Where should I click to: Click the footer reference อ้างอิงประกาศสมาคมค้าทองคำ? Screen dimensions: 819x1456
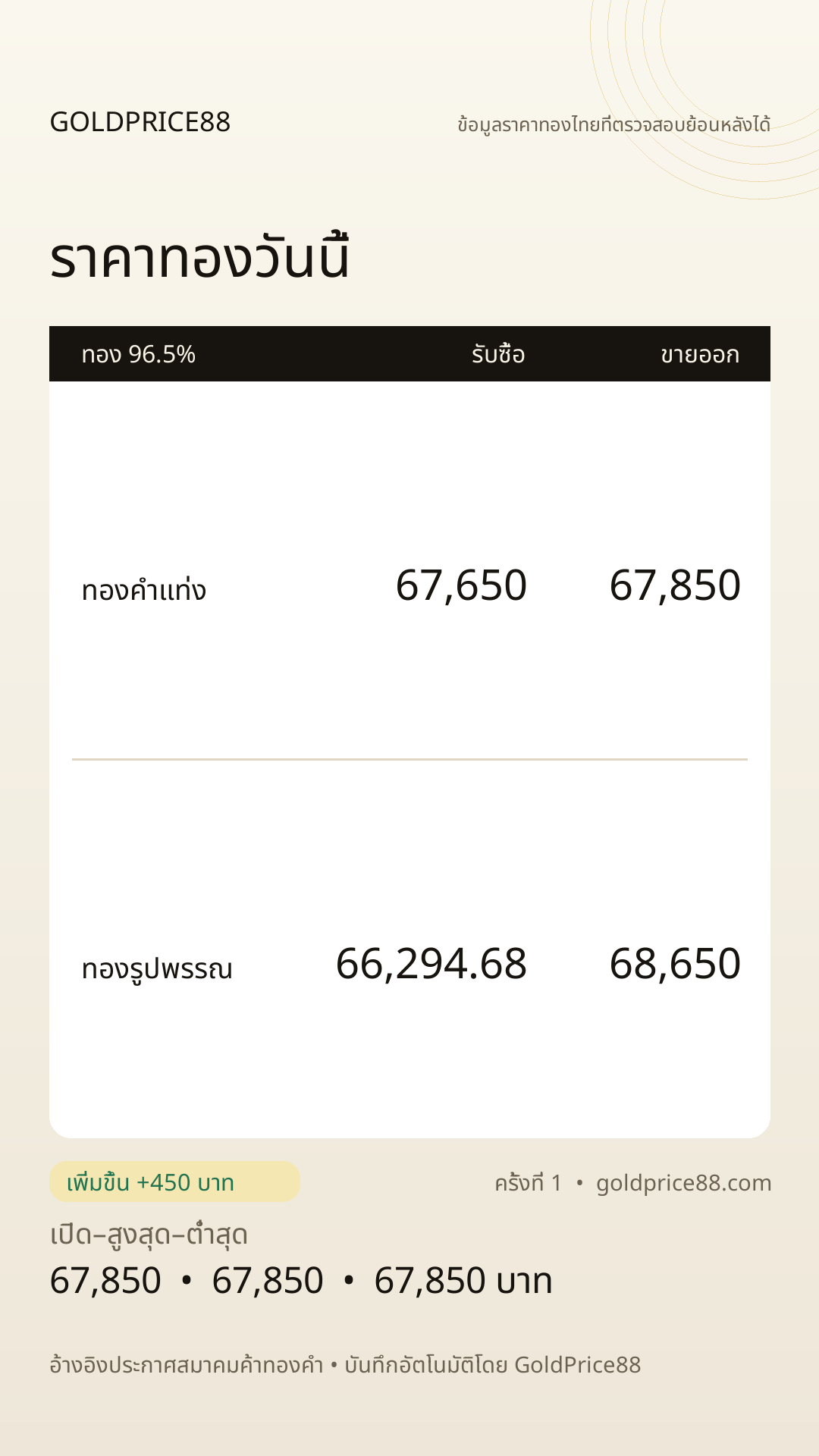(187, 1364)
